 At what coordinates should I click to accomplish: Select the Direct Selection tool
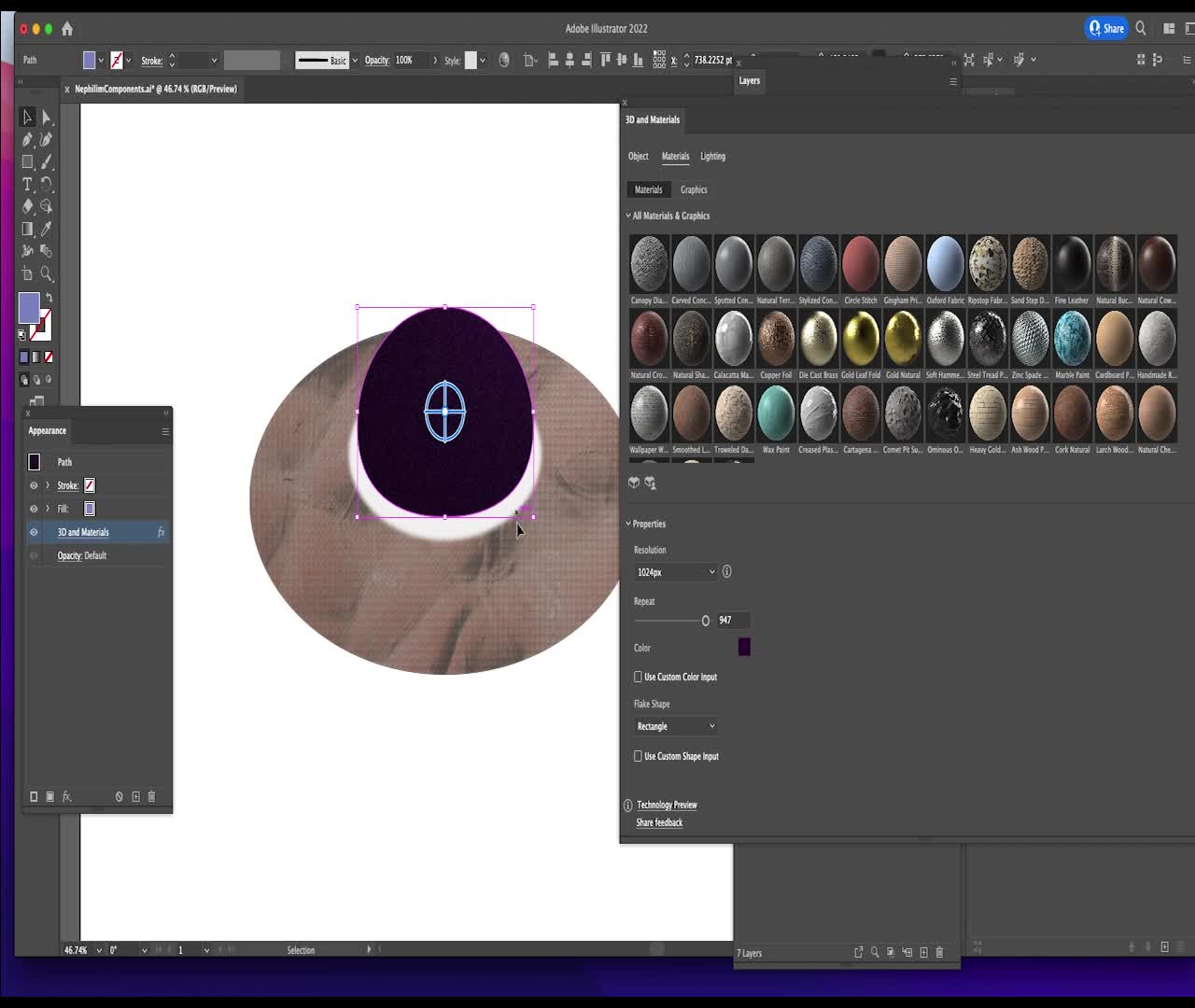point(47,118)
